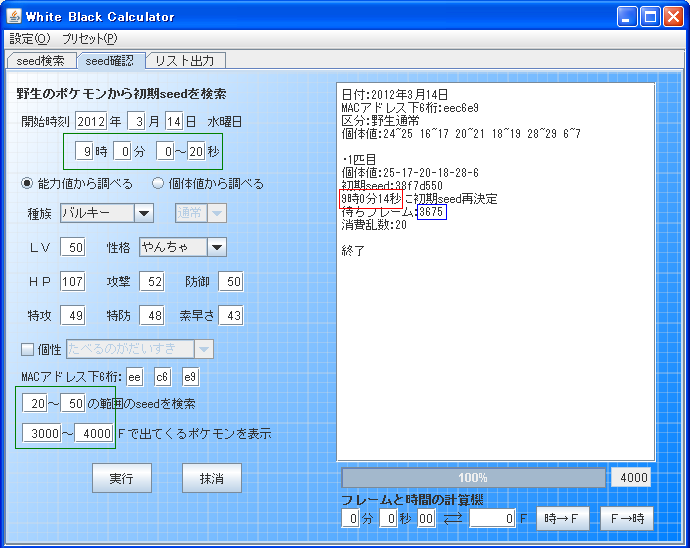This screenshot has height=548, width=690.
Task: Focus the year field showing 2012
Action: [91, 121]
